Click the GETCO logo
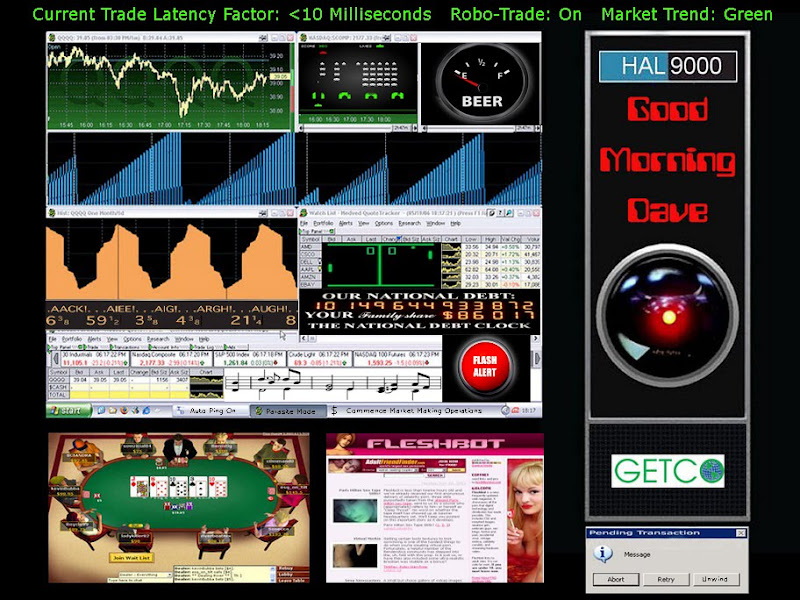 click(x=668, y=471)
